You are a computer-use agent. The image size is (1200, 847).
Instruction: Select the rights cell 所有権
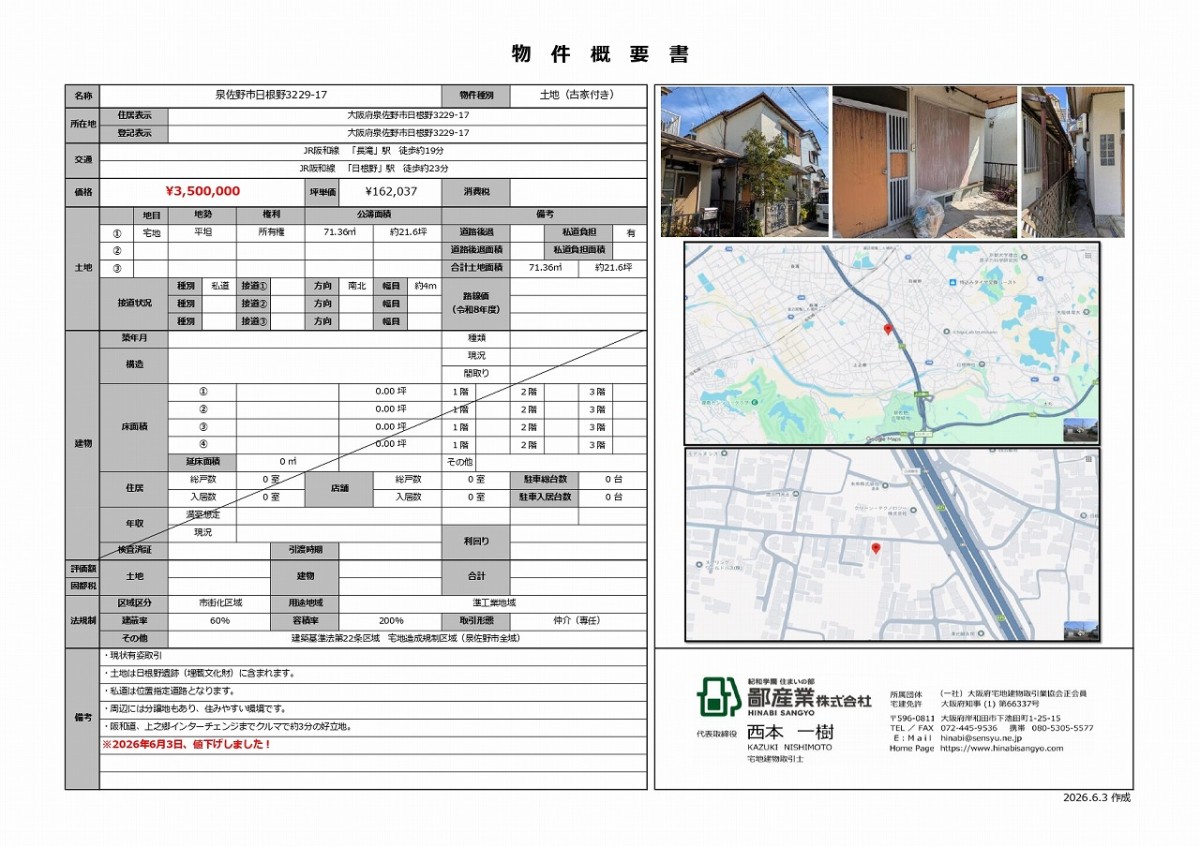(x=271, y=232)
